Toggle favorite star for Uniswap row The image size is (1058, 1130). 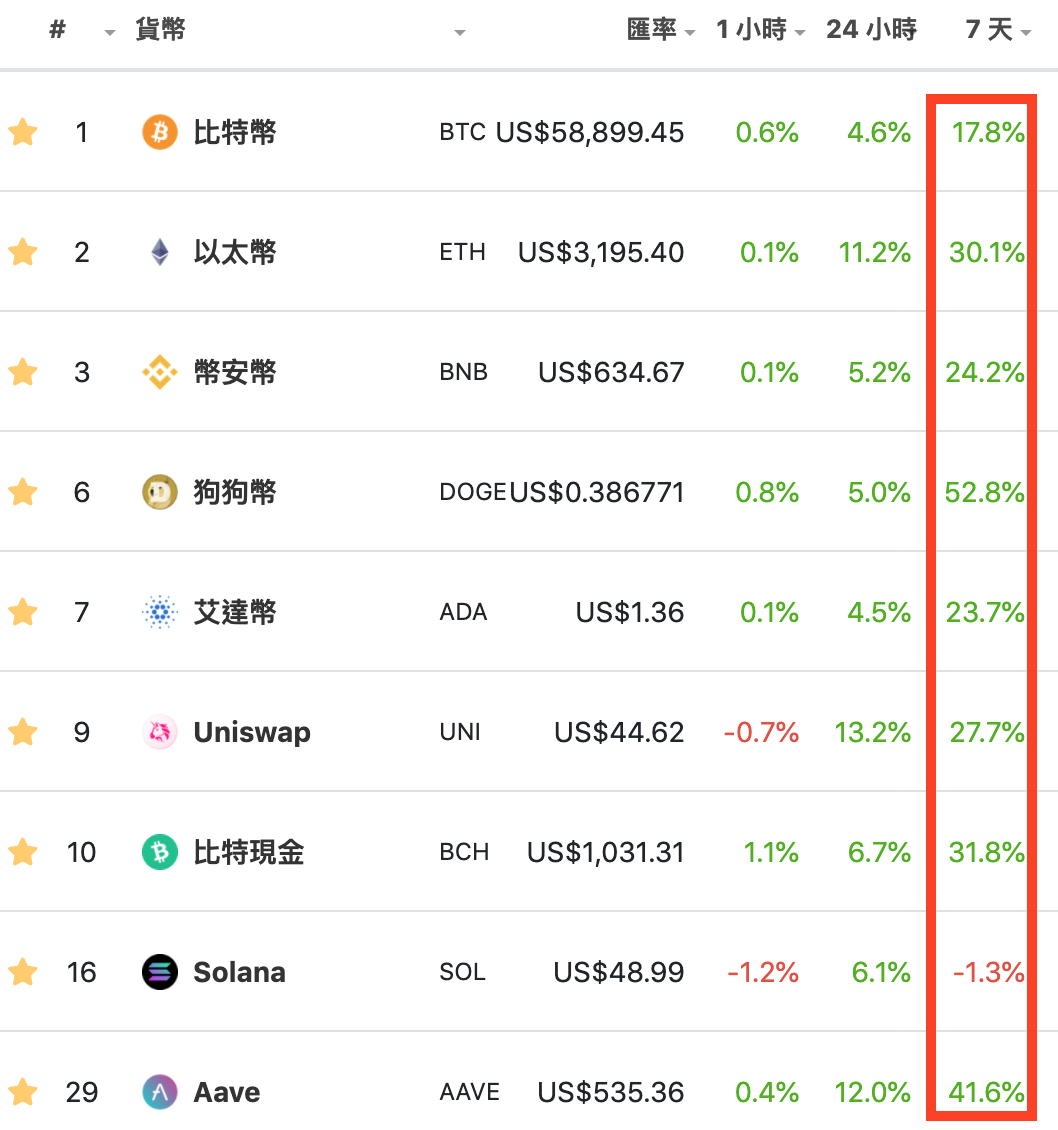pos(23,732)
